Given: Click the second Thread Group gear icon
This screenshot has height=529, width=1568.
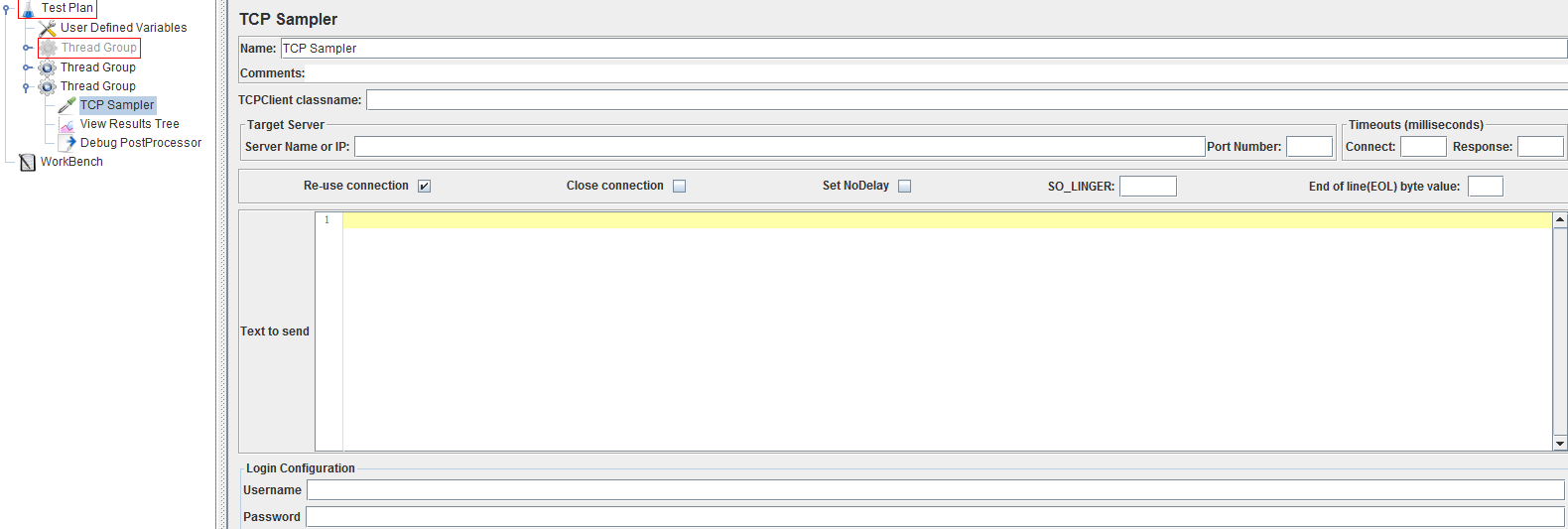Looking at the screenshot, I should coord(48,67).
